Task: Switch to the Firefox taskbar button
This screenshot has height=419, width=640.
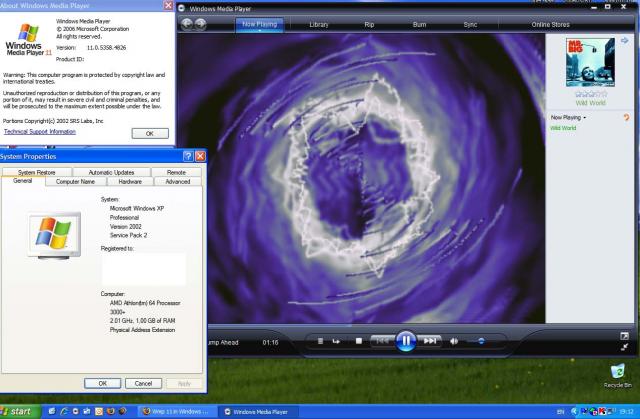Action: (176, 412)
